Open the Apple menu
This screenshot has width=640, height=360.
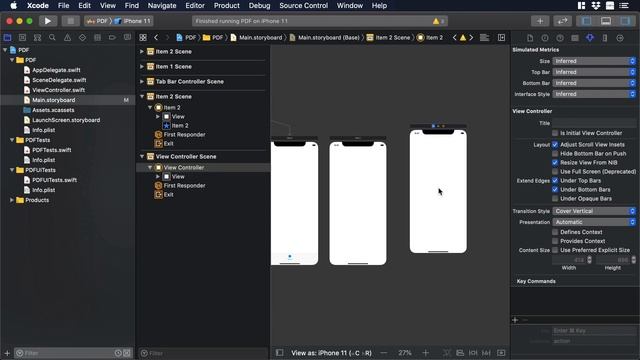[13, 6]
